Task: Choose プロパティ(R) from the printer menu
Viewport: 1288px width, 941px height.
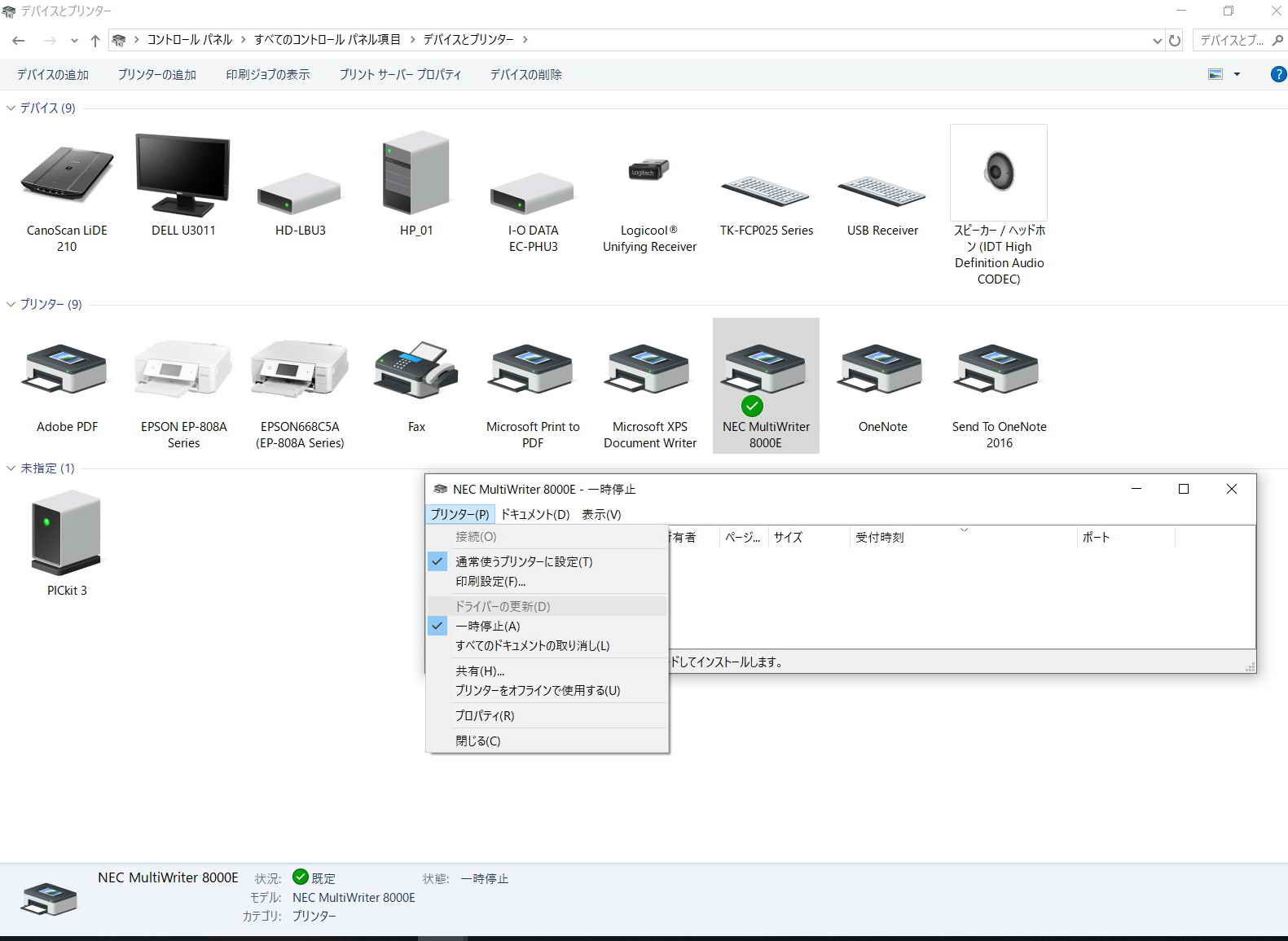Action: (485, 715)
